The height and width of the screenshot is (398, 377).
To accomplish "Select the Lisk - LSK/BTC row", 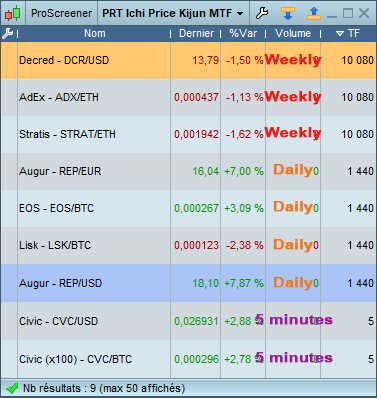I will [x=188, y=245].
